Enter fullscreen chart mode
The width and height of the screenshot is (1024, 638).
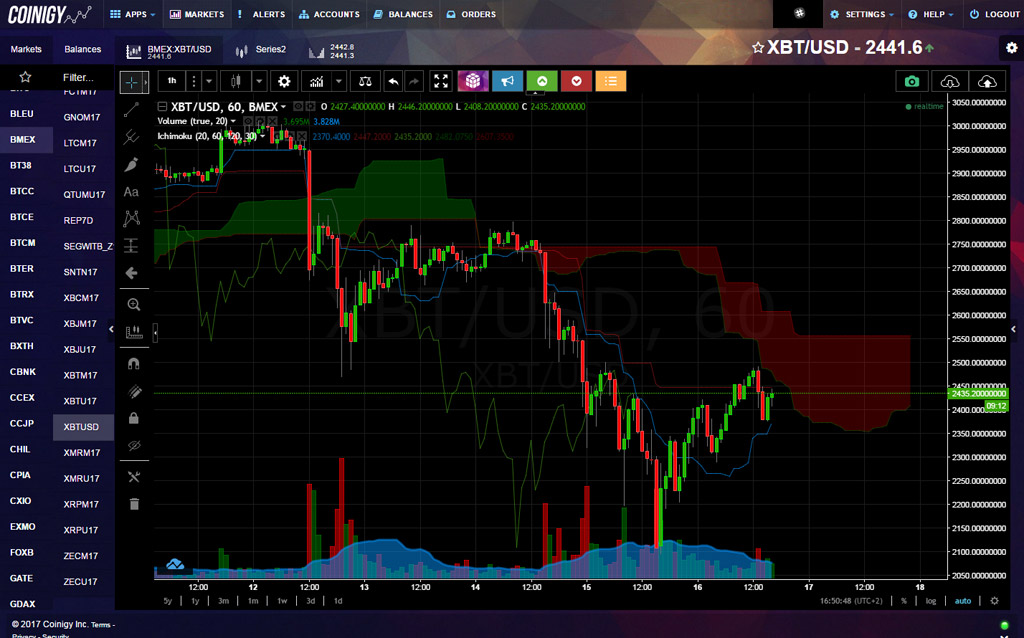441,82
